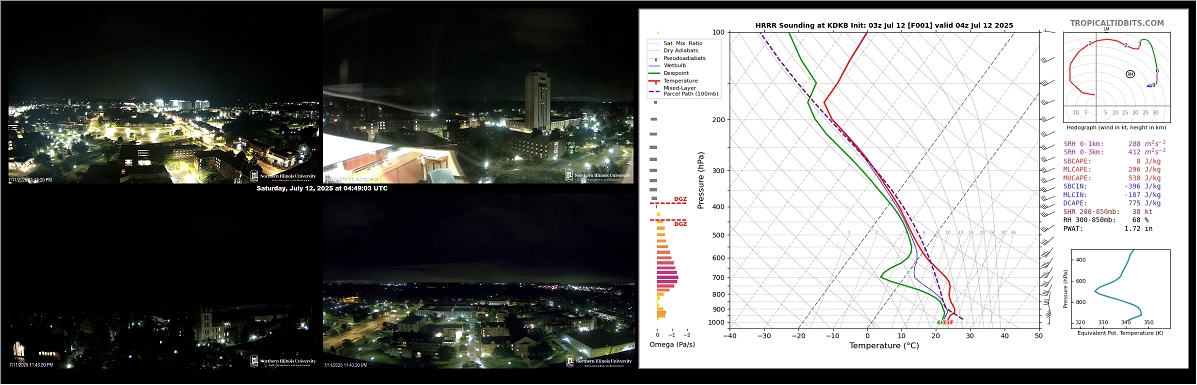Click the storm motion marker in the hodograph
The width and height of the screenshot is (1197, 385).
[x=1129, y=73]
